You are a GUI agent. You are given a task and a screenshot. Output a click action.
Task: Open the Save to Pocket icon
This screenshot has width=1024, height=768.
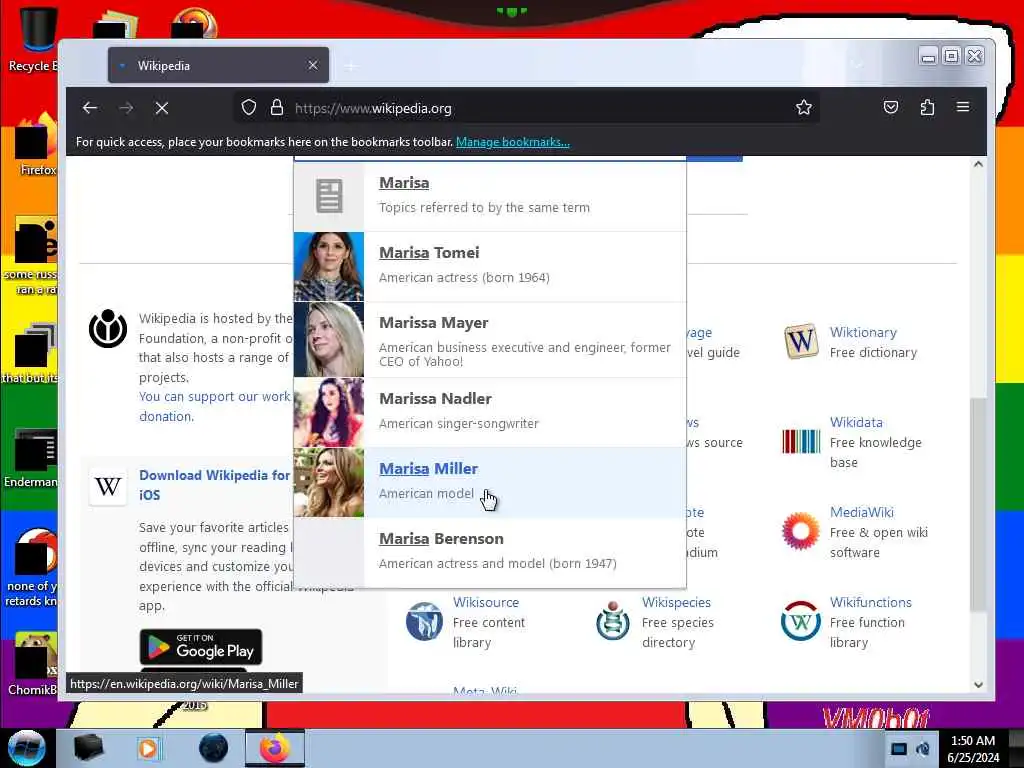891,107
